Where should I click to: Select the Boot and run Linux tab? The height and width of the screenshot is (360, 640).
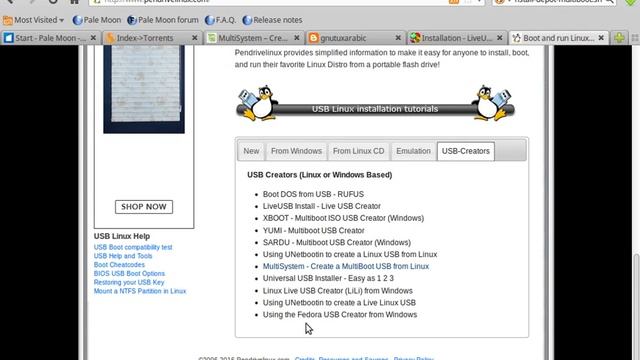(x=558, y=38)
